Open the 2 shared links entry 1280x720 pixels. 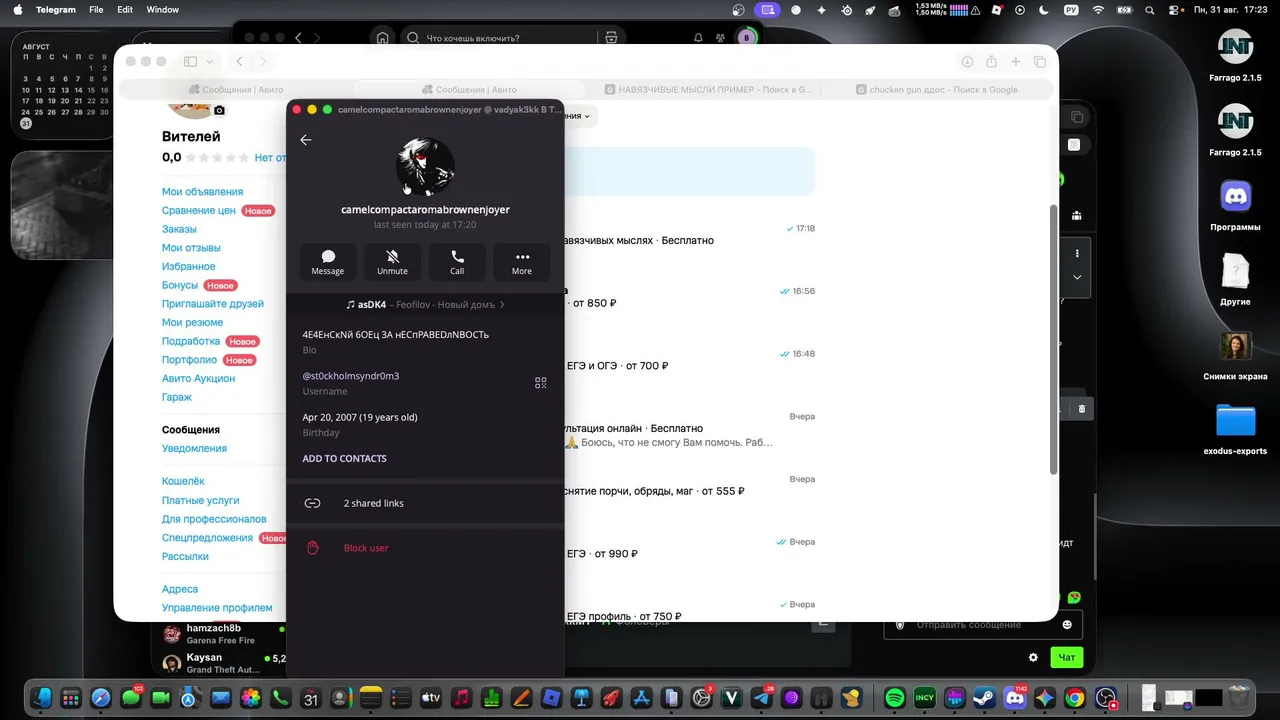click(x=425, y=503)
